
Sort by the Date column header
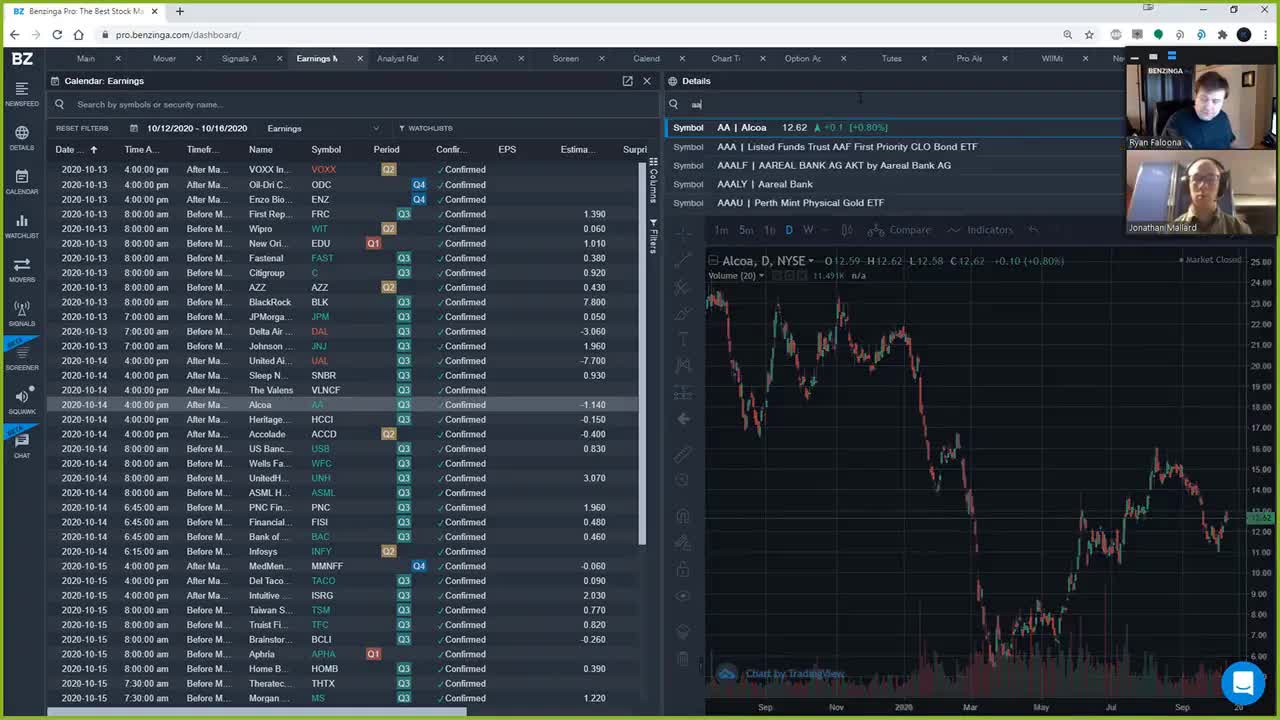pyautogui.click(x=76, y=150)
